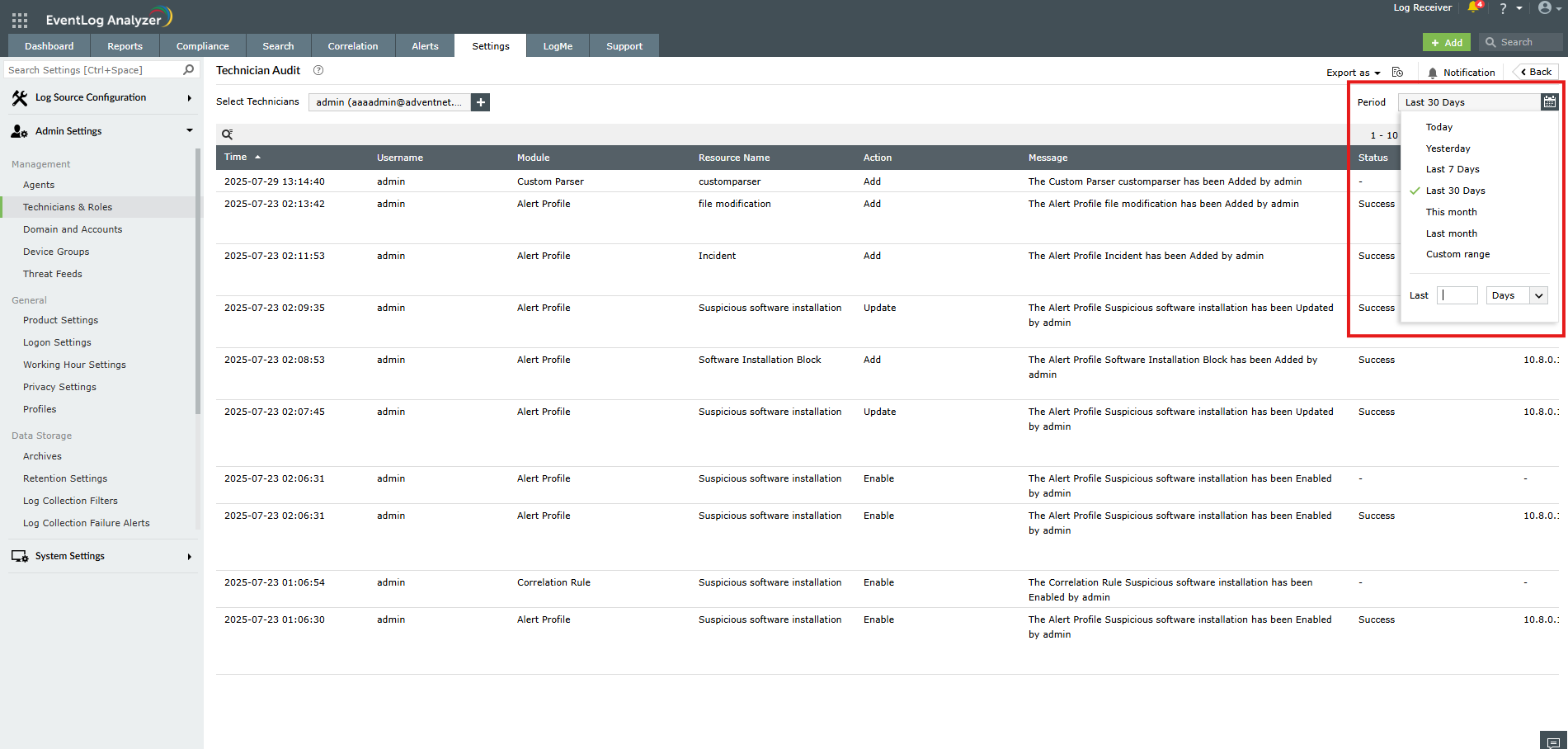Click the green Add button
The height and width of the screenshot is (749, 1568).
[x=1446, y=42]
